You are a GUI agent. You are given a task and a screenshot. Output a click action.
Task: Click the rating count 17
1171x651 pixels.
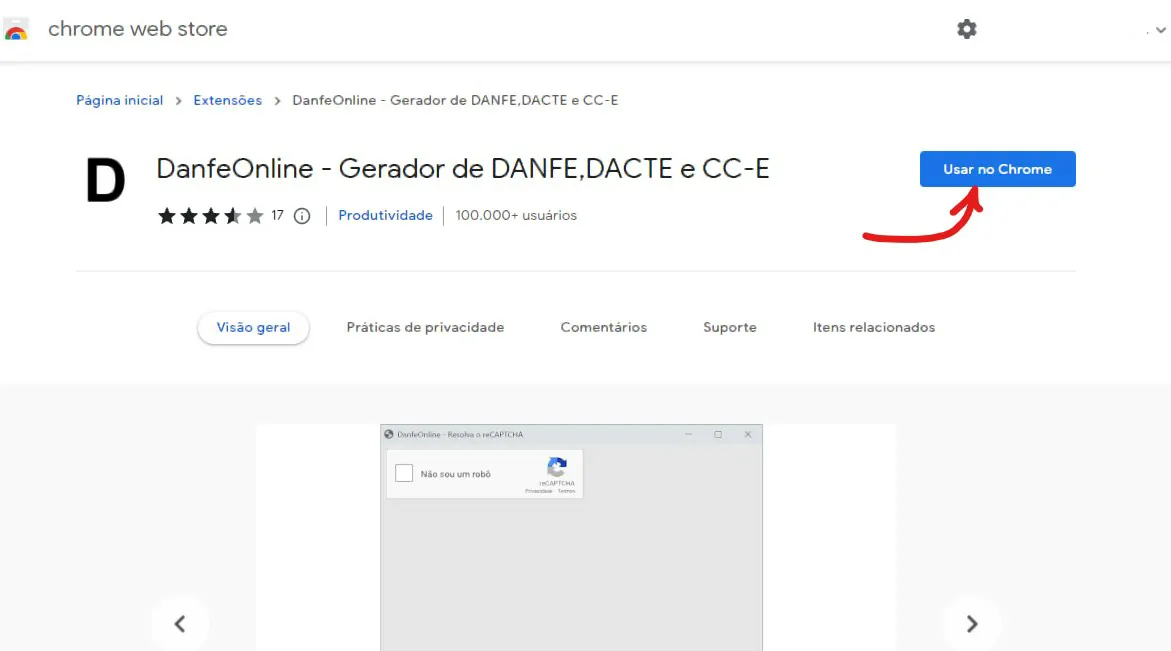tap(278, 216)
